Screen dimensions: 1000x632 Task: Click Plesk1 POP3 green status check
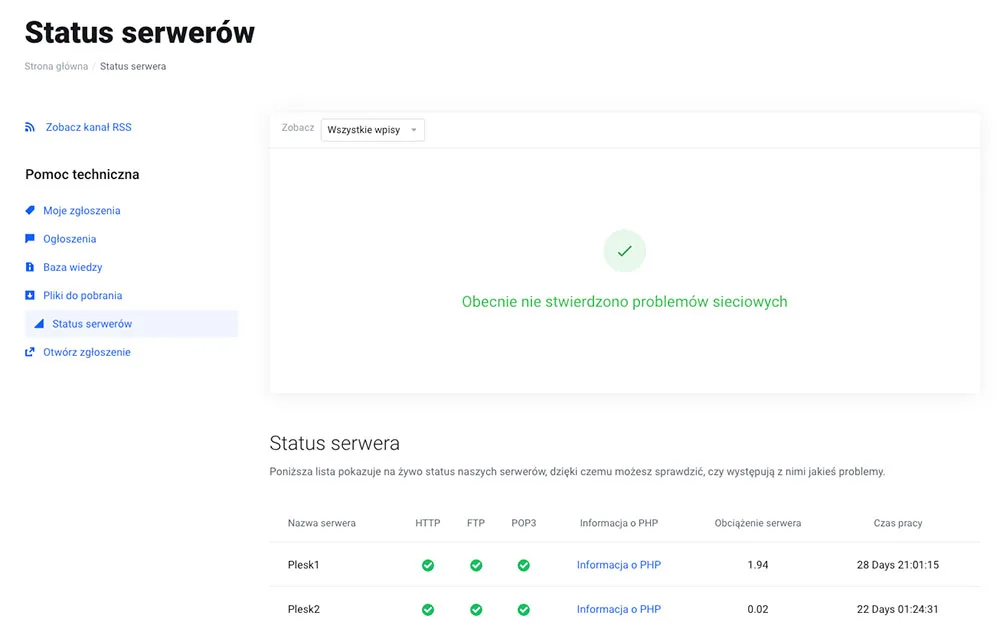click(524, 565)
